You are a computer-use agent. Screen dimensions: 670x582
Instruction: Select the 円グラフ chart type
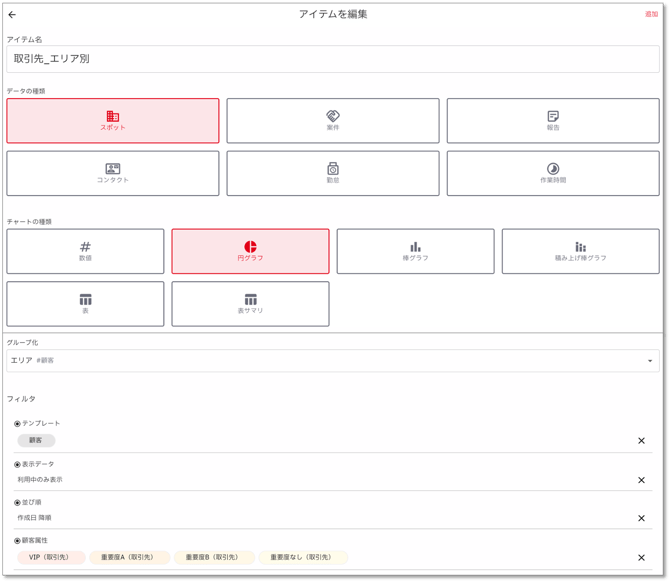(250, 251)
